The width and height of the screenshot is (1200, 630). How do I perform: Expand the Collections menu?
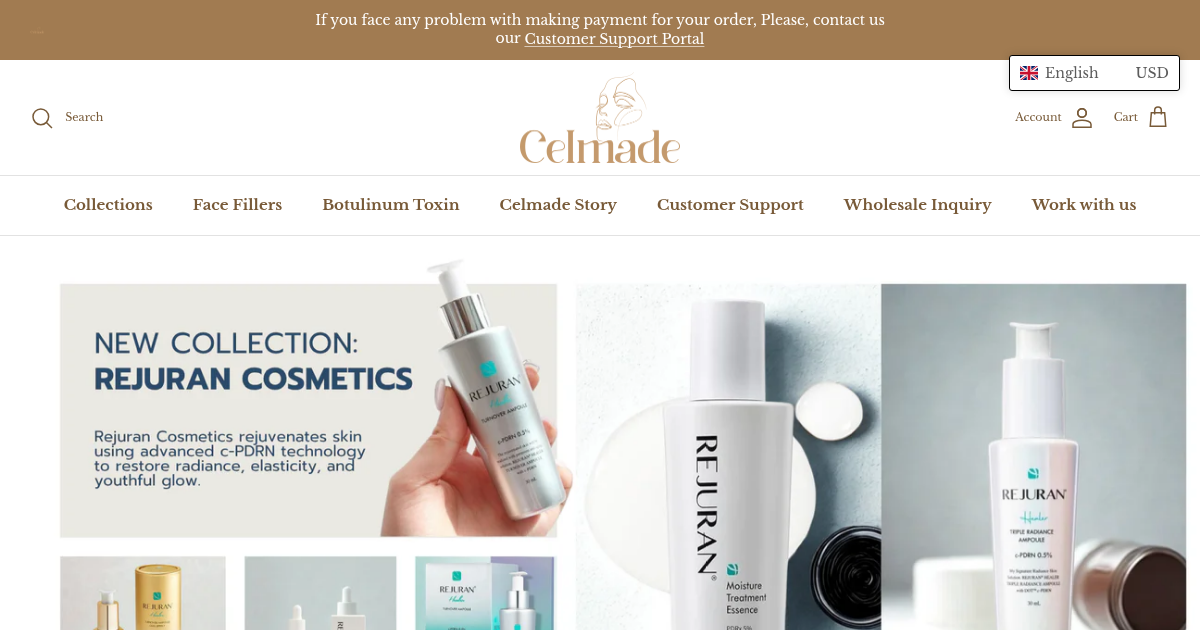pyautogui.click(x=108, y=205)
